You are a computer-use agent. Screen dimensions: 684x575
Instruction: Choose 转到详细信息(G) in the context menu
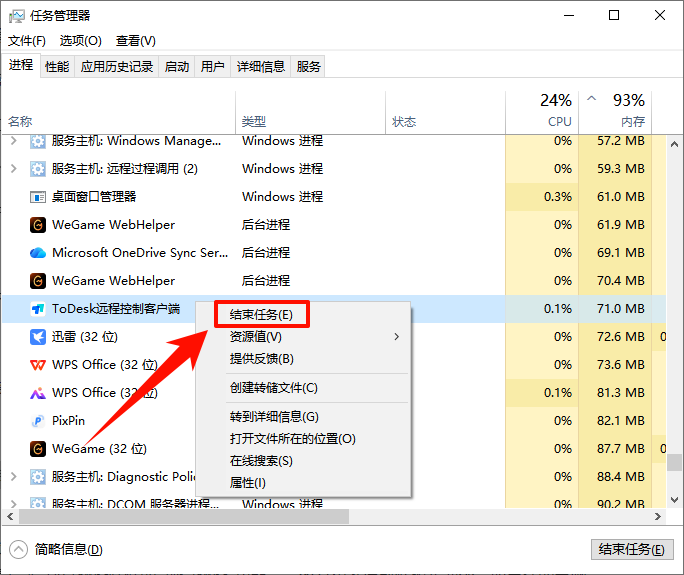coord(274,417)
